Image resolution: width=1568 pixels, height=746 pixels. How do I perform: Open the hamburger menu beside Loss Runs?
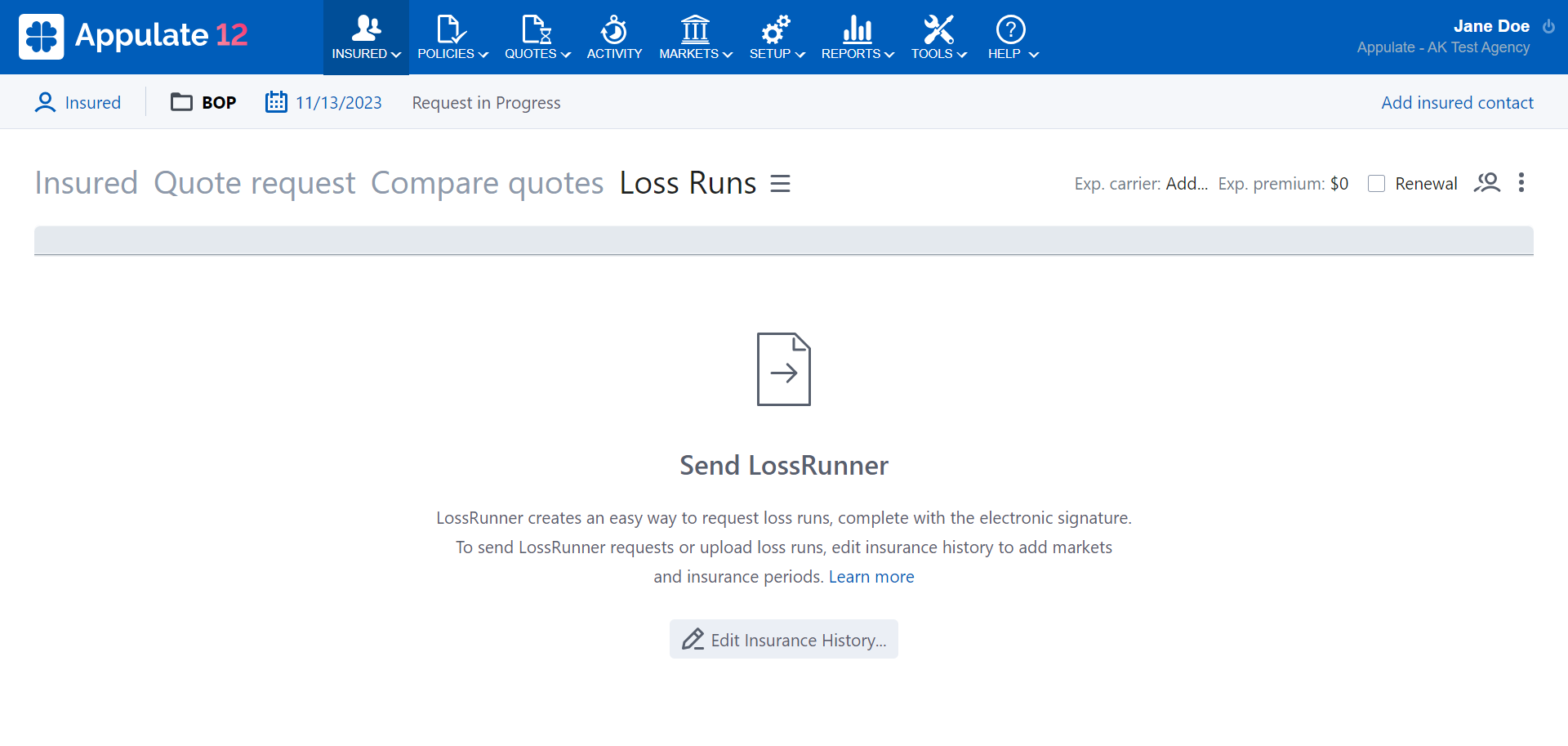coord(780,183)
